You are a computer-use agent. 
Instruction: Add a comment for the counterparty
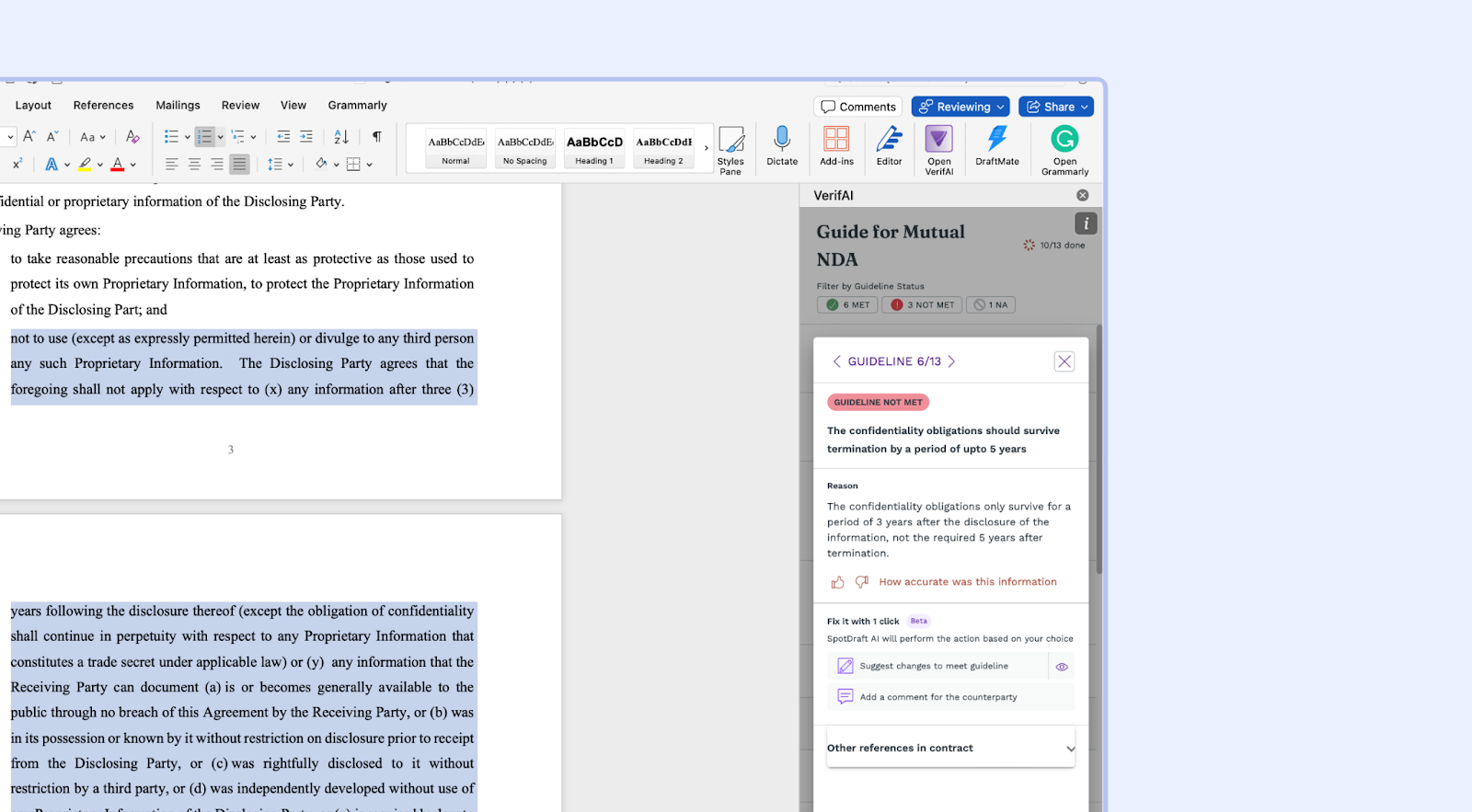938,697
